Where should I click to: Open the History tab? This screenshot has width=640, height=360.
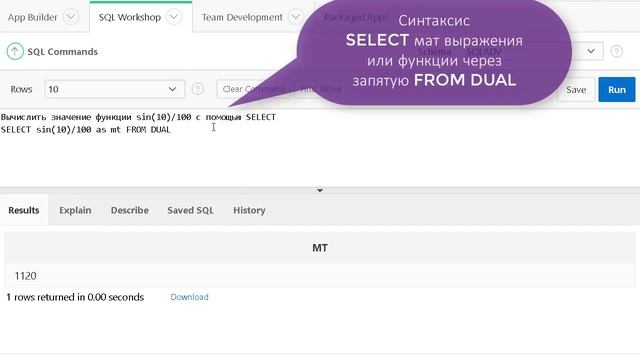click(249, 210)
